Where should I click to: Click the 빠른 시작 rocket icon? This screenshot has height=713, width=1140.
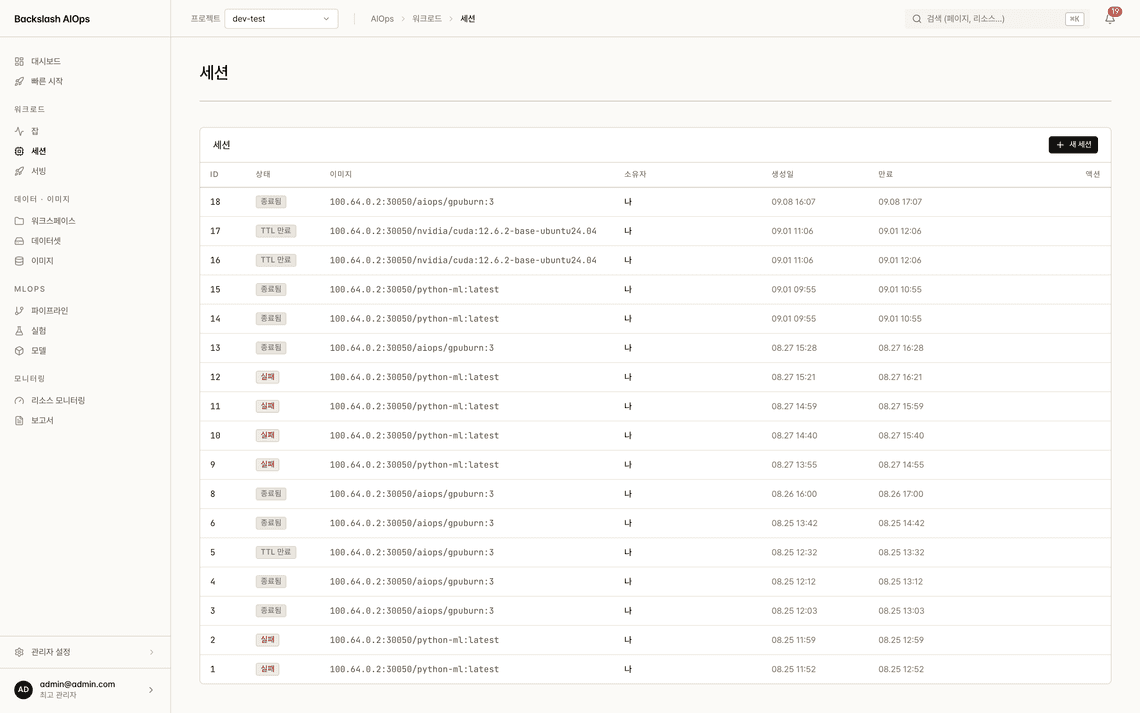[x=20, y=81]
